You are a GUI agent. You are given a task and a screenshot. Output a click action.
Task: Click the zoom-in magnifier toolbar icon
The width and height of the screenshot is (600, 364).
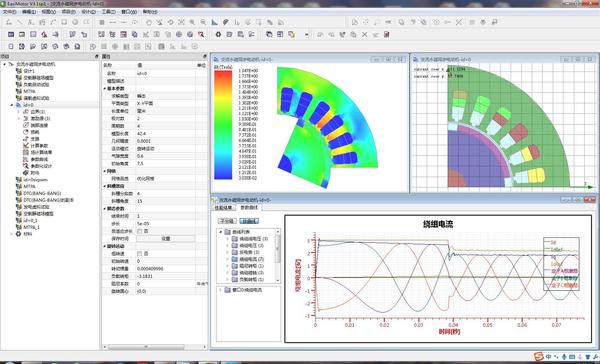192,23
